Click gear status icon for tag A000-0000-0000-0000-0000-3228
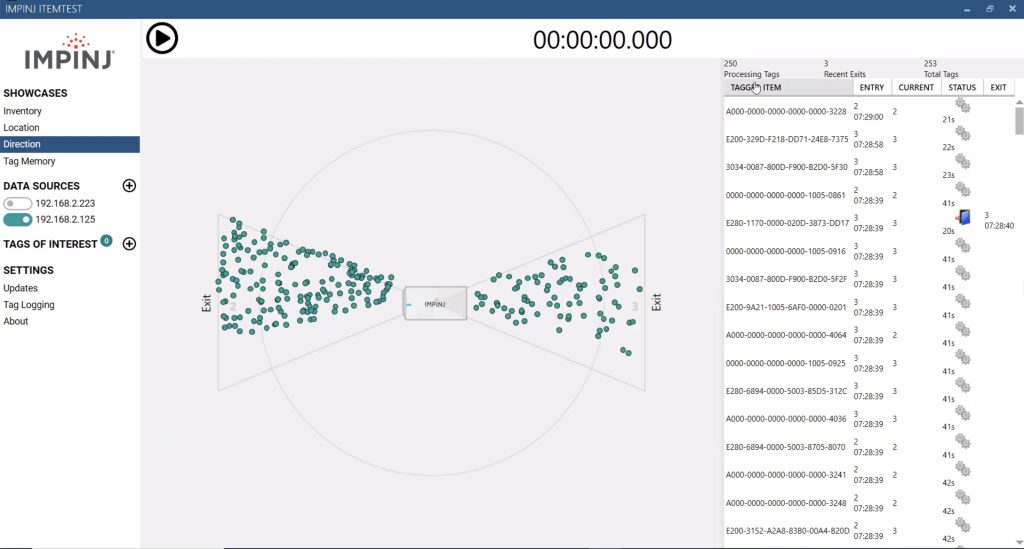This screenshot has height=549, width=1024. tap(963, 105)
